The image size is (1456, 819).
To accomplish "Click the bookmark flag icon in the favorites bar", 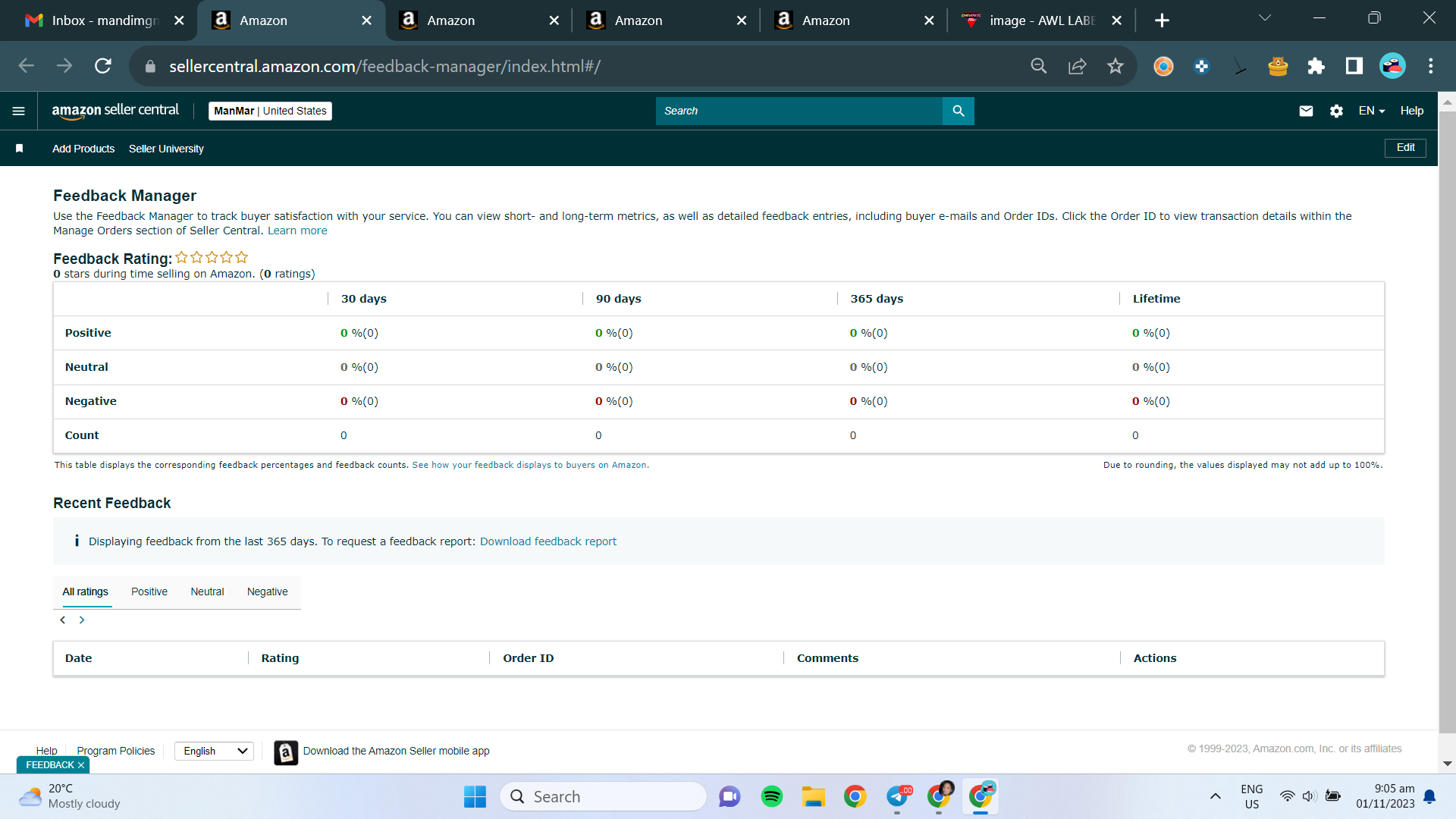I will click(x=20, y=149).
